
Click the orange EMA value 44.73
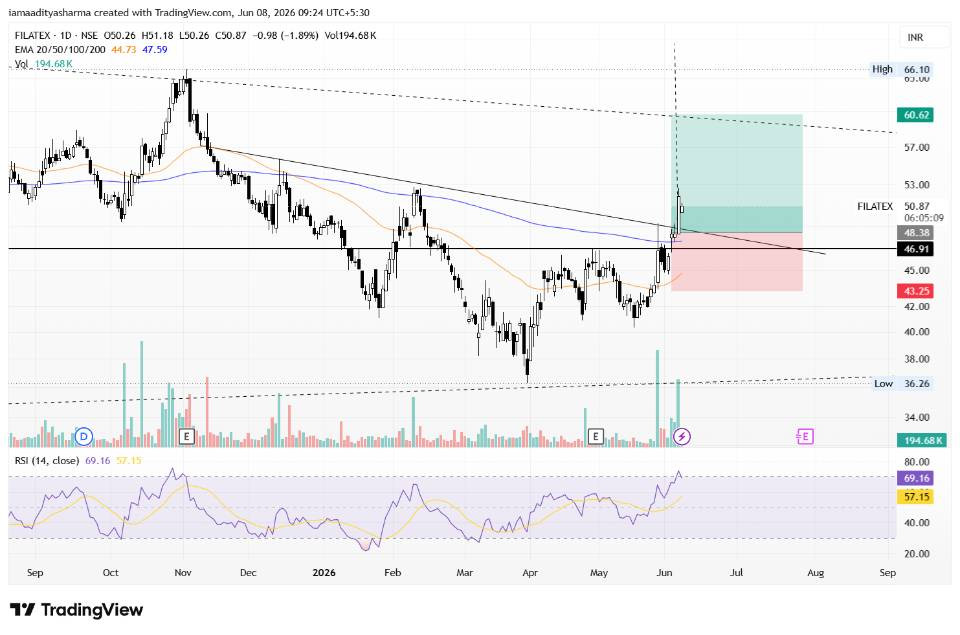tap(124, 50)
